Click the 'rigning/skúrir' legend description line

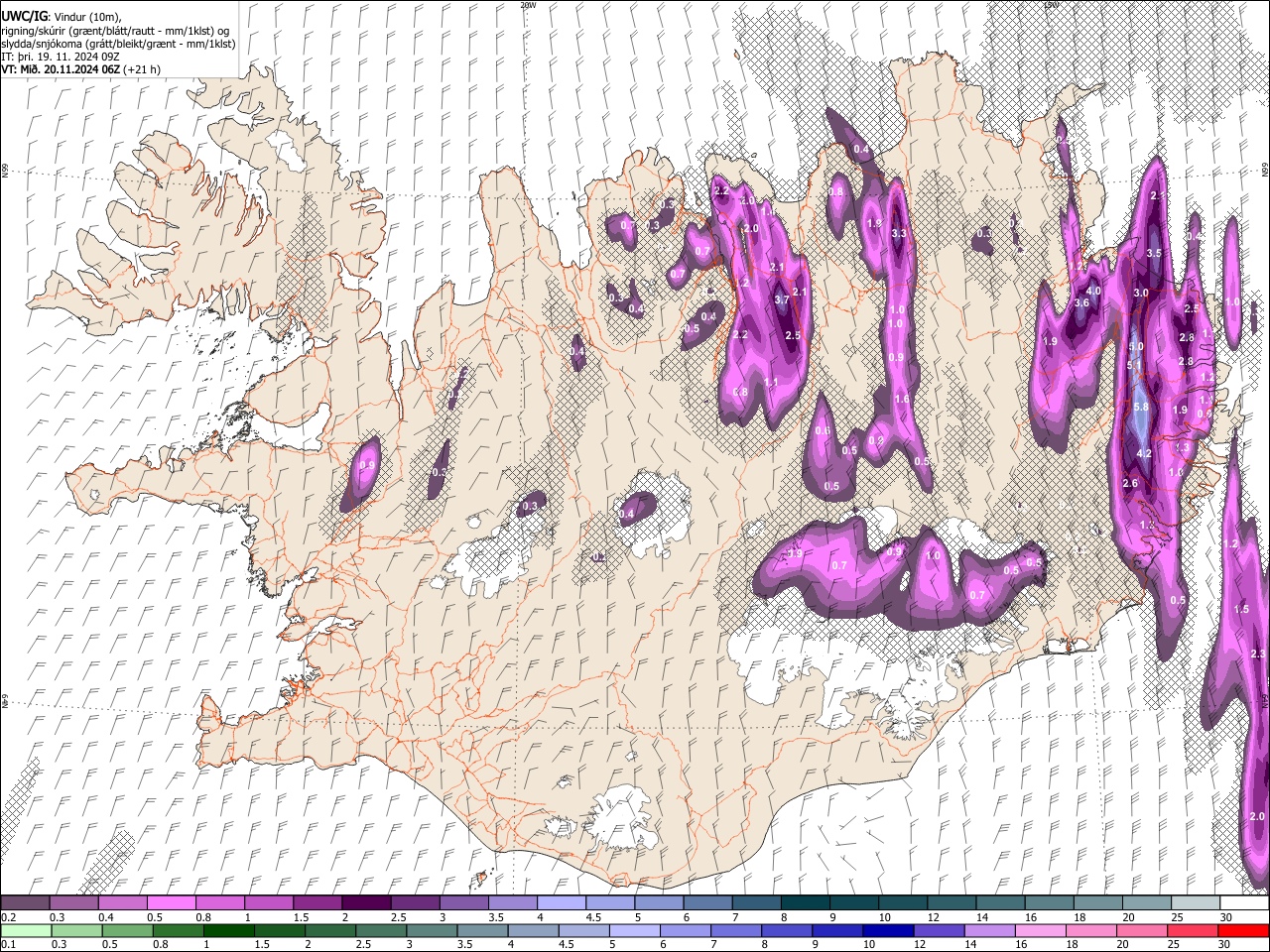point(115,31)
